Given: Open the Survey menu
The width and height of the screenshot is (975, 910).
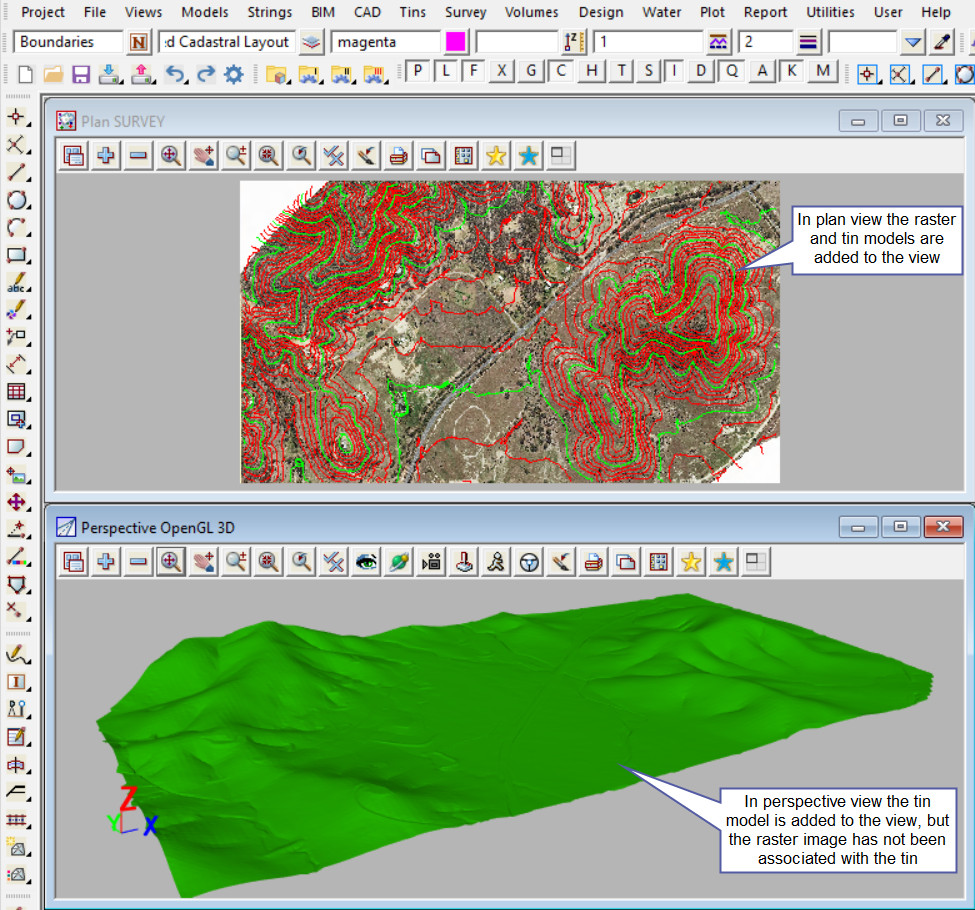Looking at the screenshot, I should coord(465,12).
